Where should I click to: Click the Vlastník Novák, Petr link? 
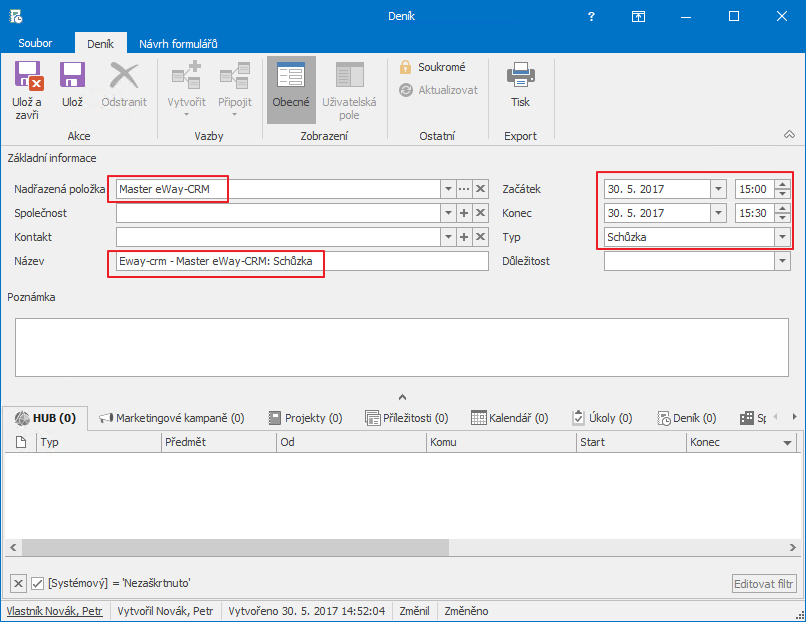point(54,611)
